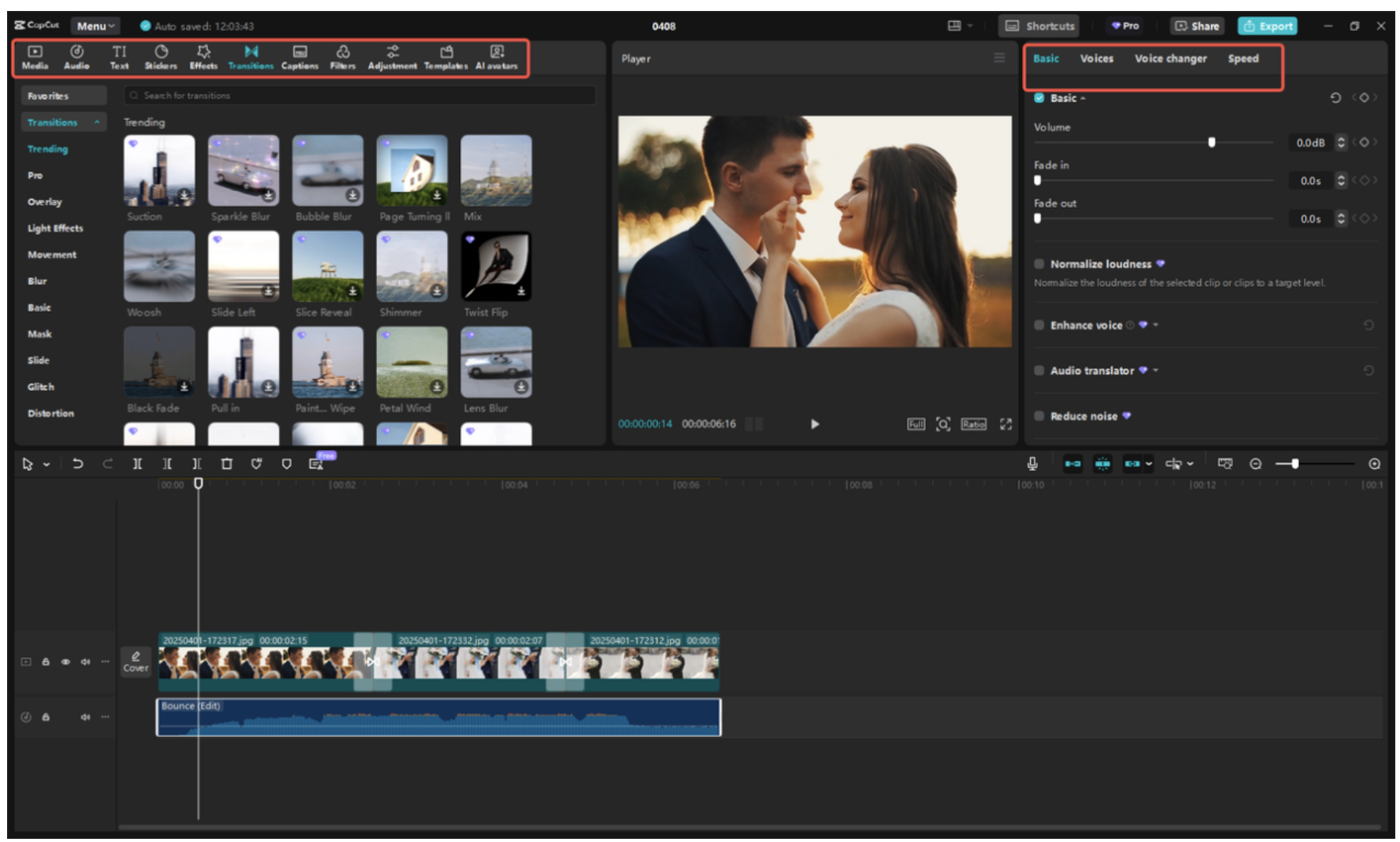Expand the Enhance voice options arrow
The image size is (1400, 842).
1155,325
